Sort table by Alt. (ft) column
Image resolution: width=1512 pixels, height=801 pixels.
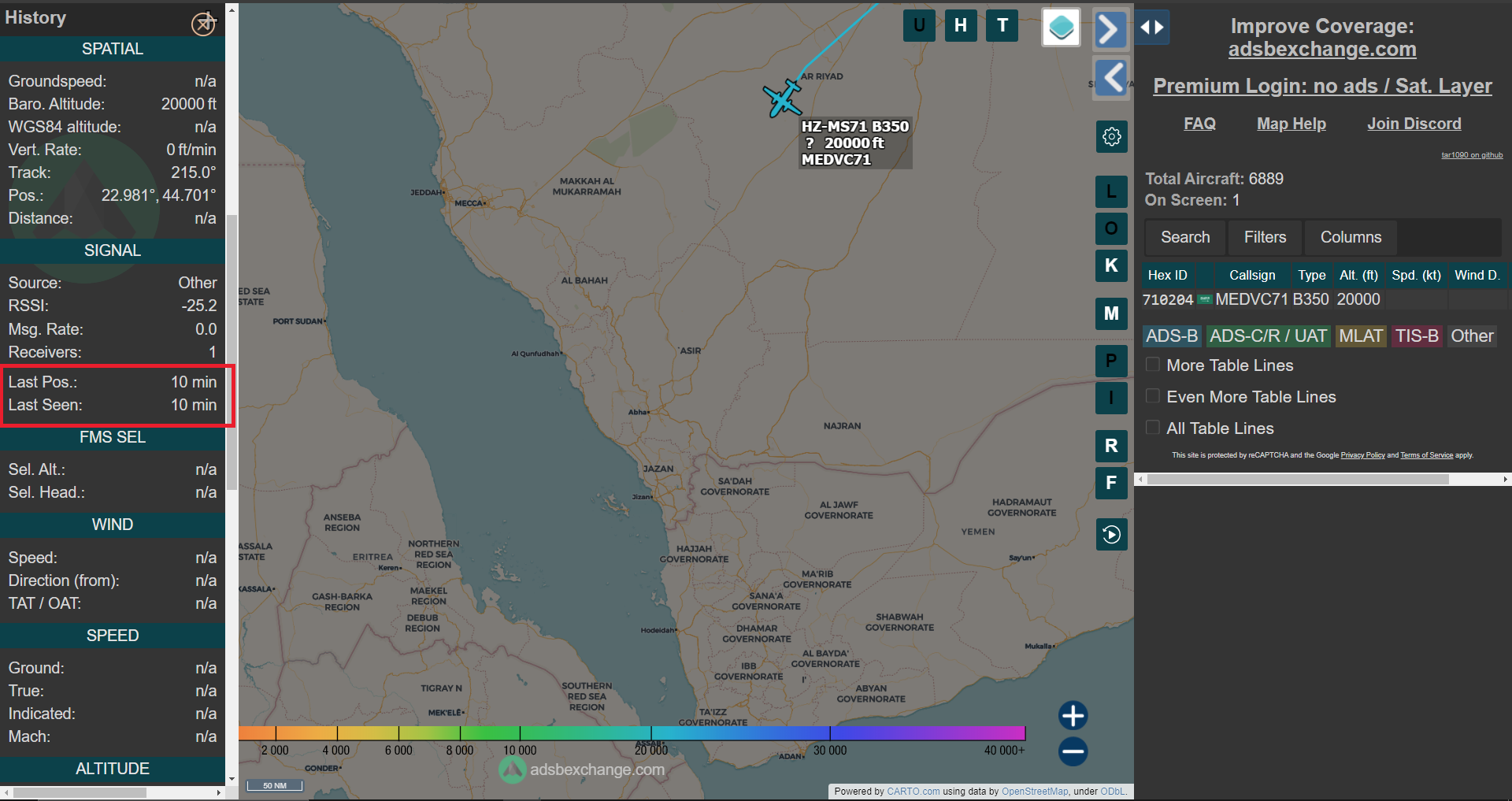coord(1359,275)
